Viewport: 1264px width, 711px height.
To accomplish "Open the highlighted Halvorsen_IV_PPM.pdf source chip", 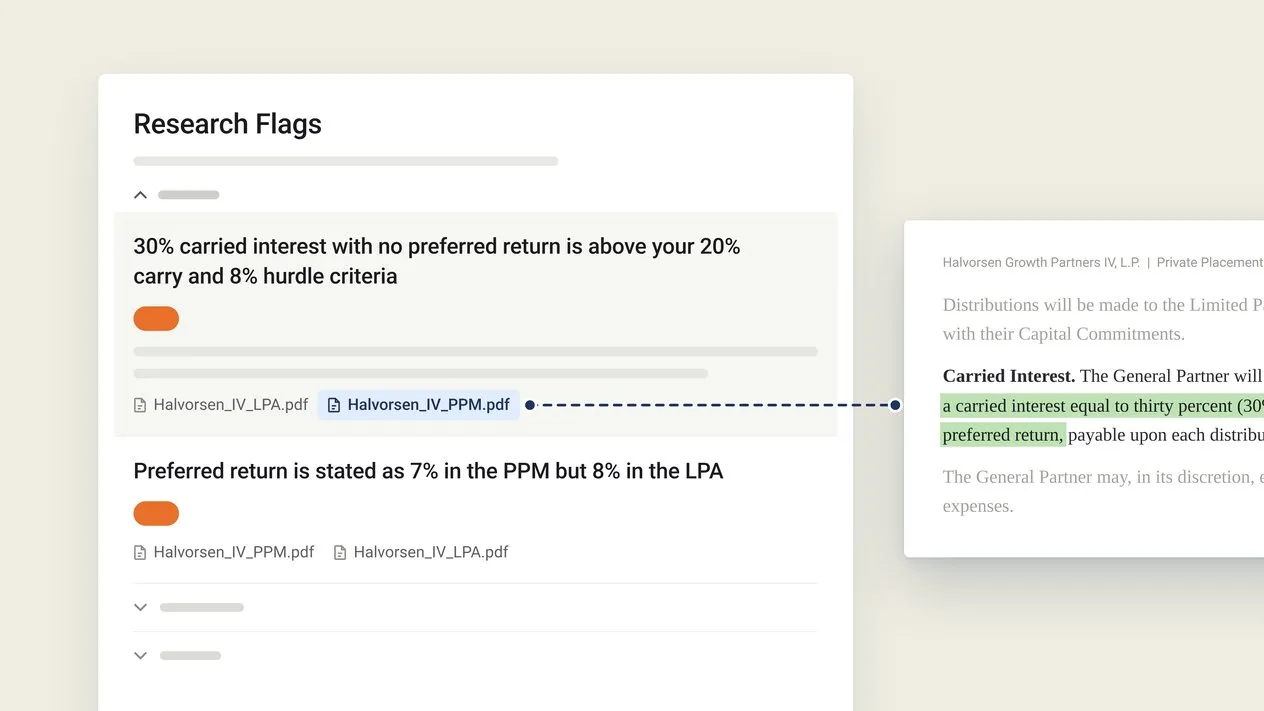I will tap(419, 405).
